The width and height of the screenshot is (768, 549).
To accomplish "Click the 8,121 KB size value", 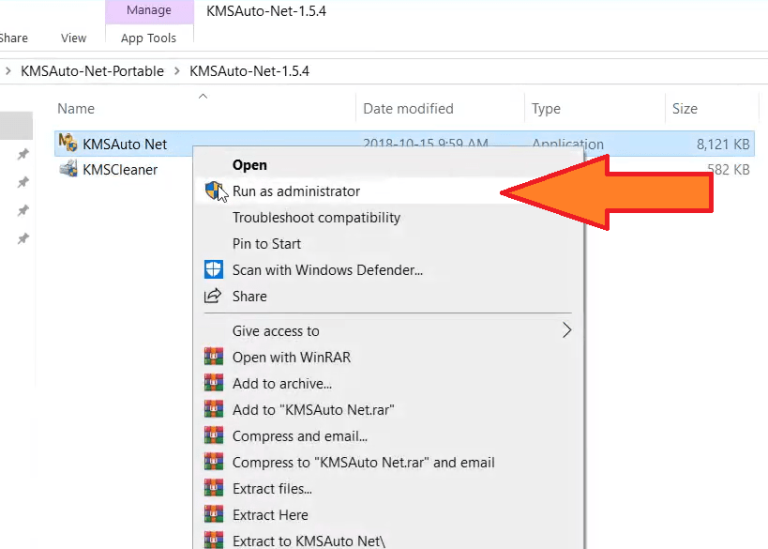I will 723,144.
